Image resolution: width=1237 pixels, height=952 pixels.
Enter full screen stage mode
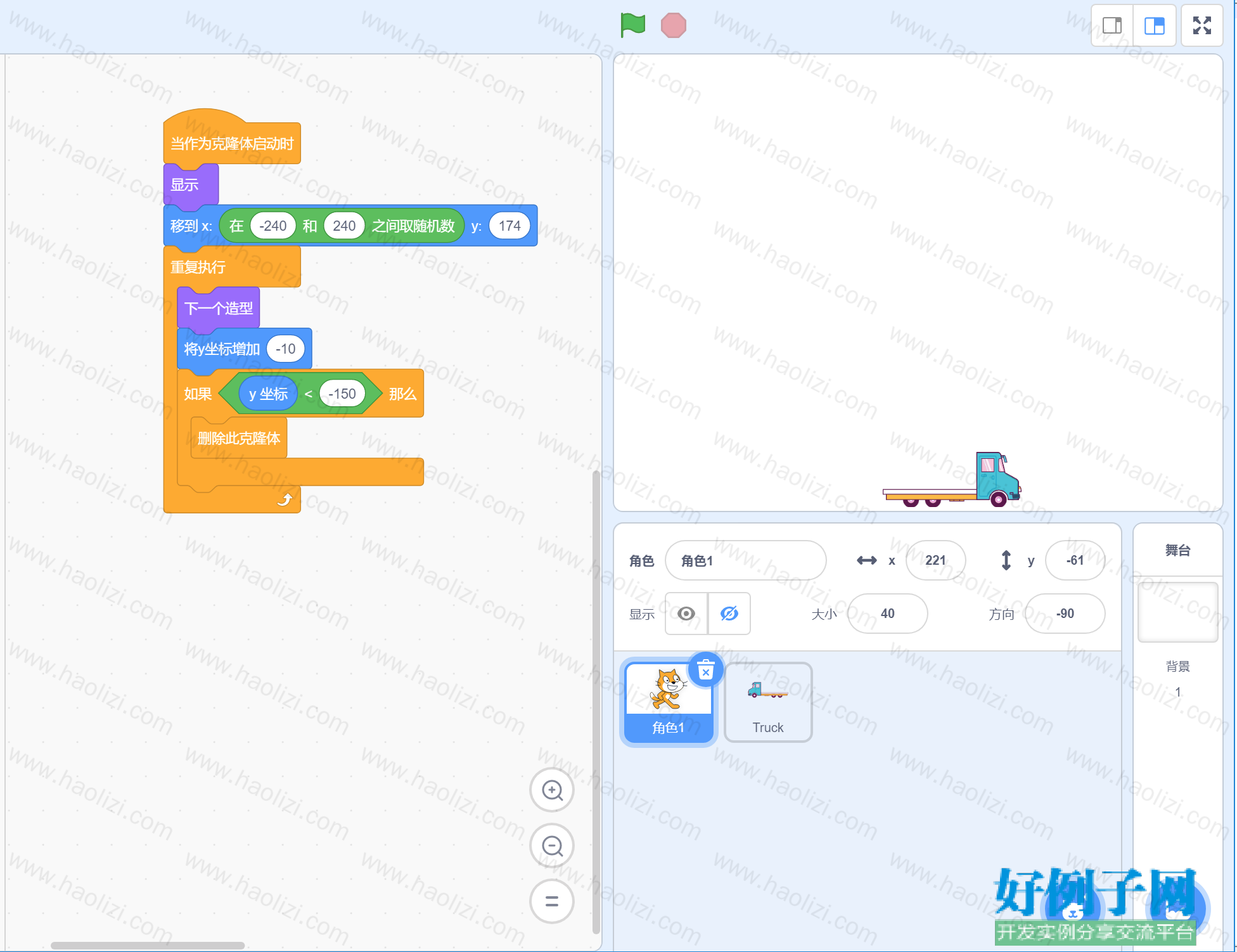click(1202, 25)
